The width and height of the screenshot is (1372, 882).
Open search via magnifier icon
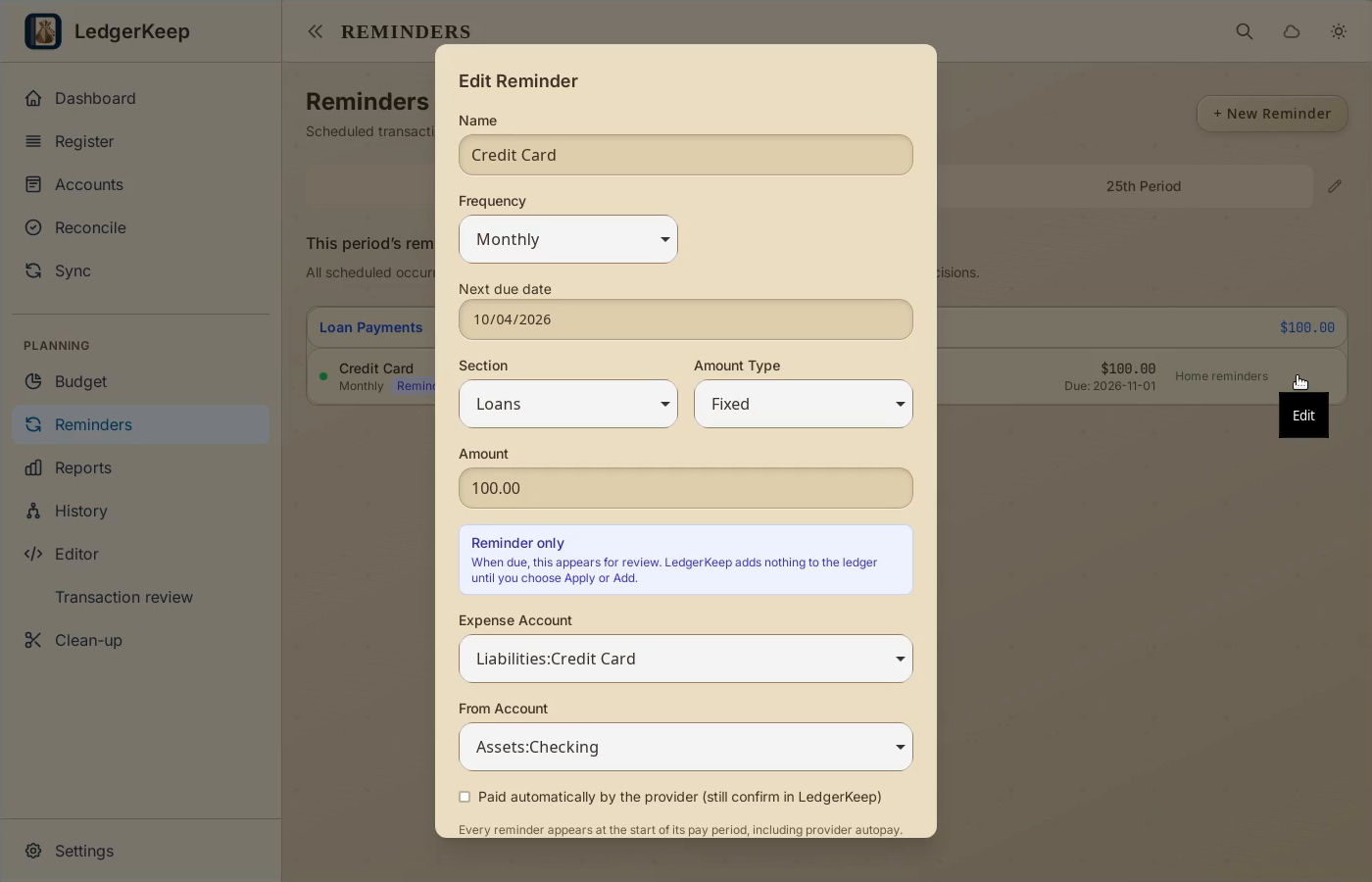point(1245,31)
